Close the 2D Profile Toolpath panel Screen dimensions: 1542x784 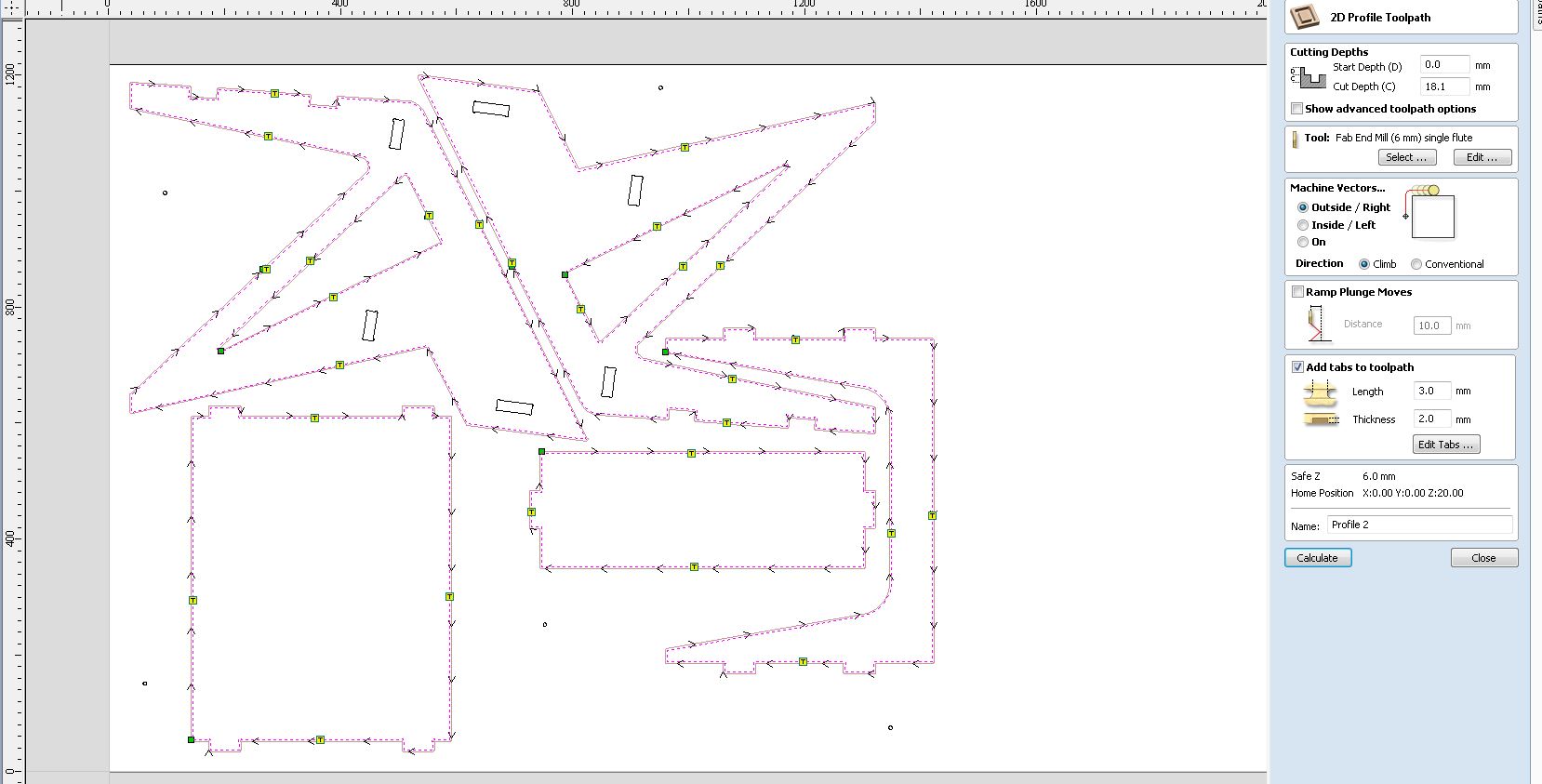click(1484, 558)
